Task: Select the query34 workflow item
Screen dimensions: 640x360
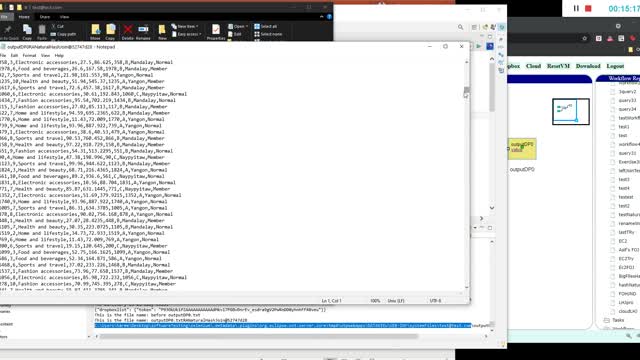Action: (627, 109)
